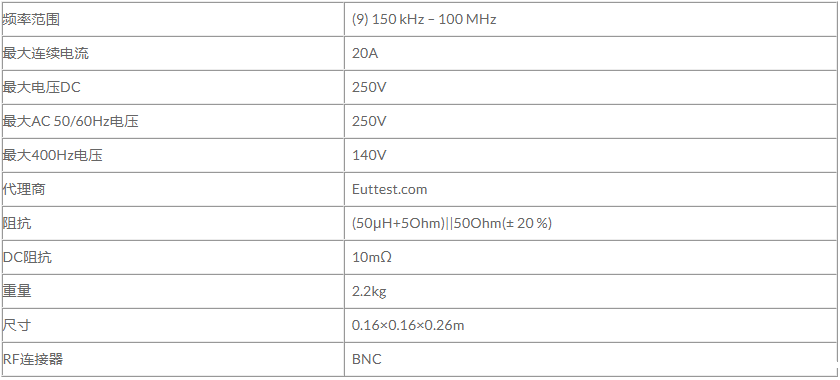Click the 2.2kg weight value
This screenshot has height=380, width=840.
pos(369,292)
